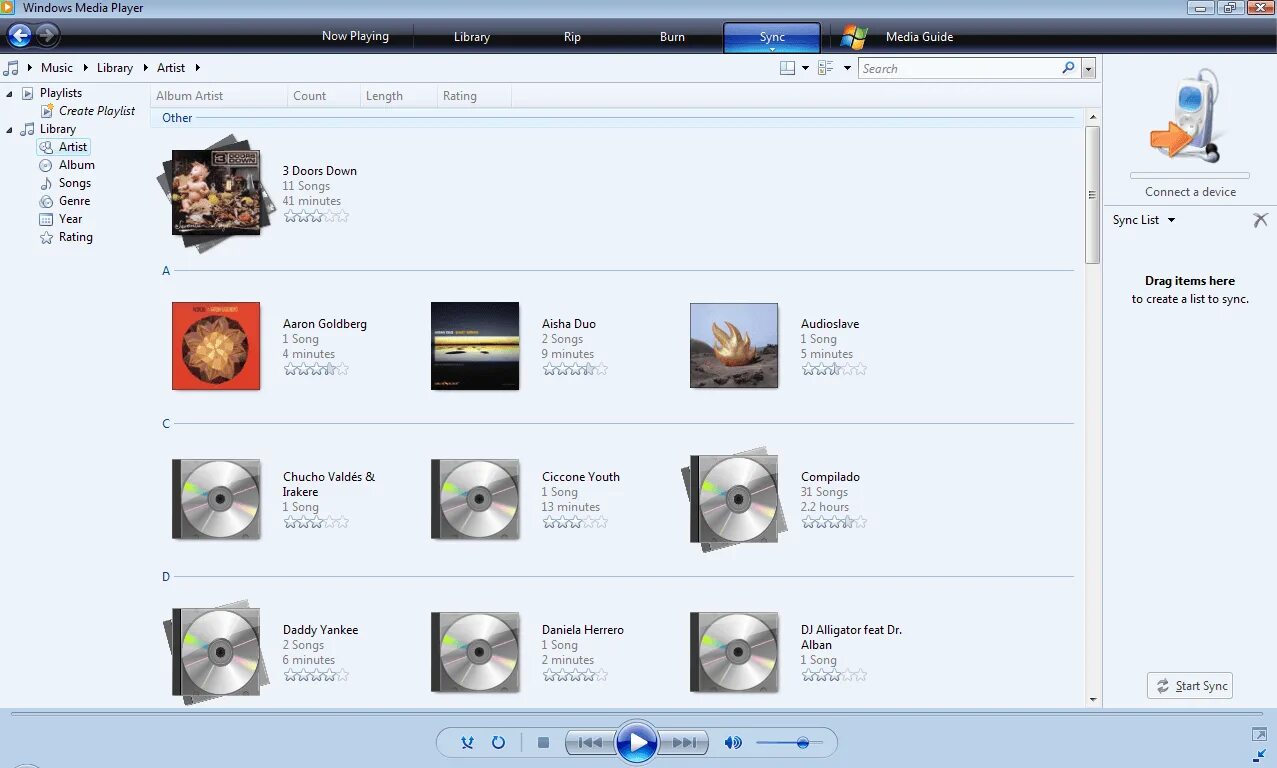Select the Genre icon in Library tree
This screenshot has height=768, width=1277.
(46, 201)
